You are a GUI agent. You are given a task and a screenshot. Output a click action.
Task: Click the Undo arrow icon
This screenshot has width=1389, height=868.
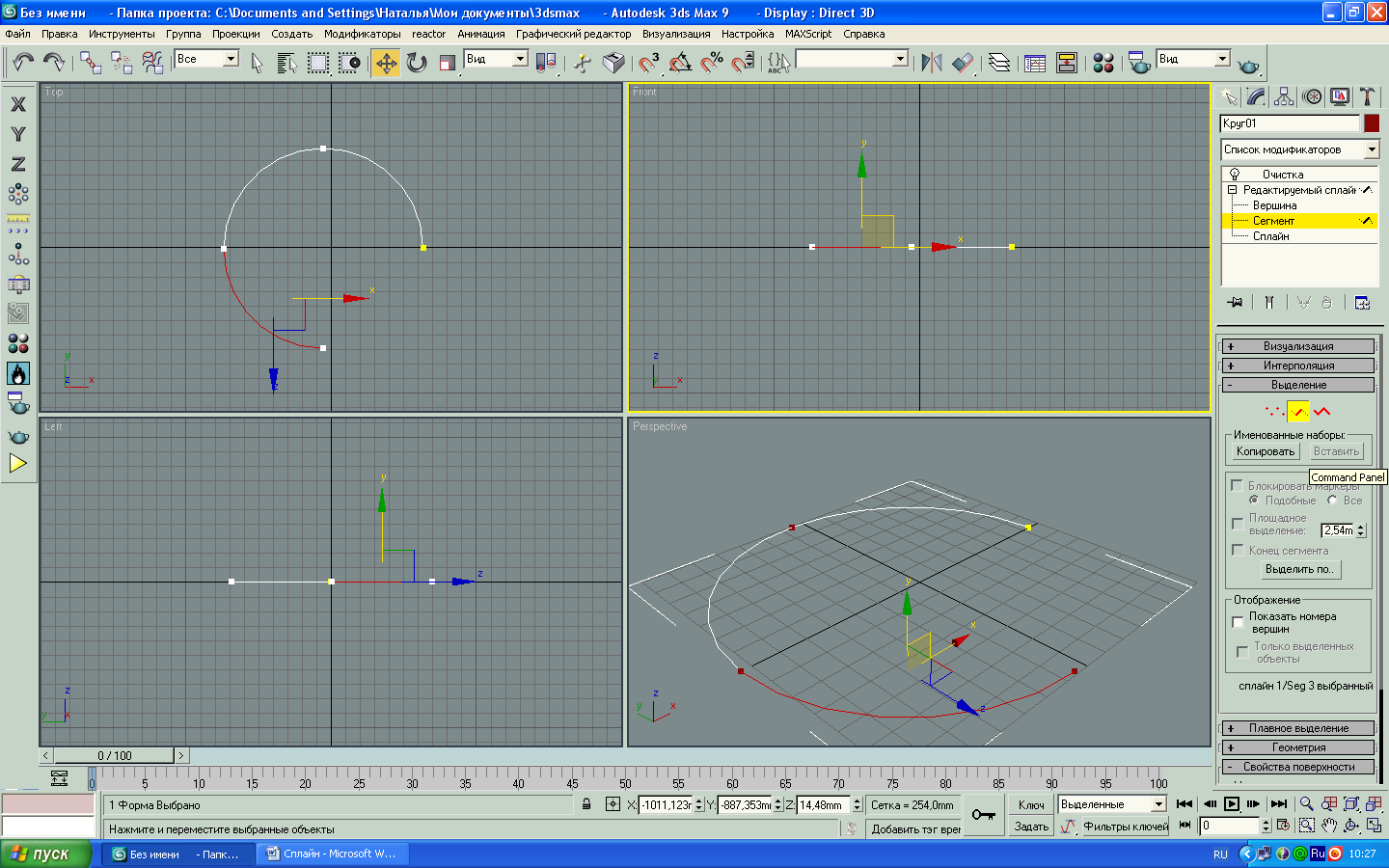click(23, 62)
